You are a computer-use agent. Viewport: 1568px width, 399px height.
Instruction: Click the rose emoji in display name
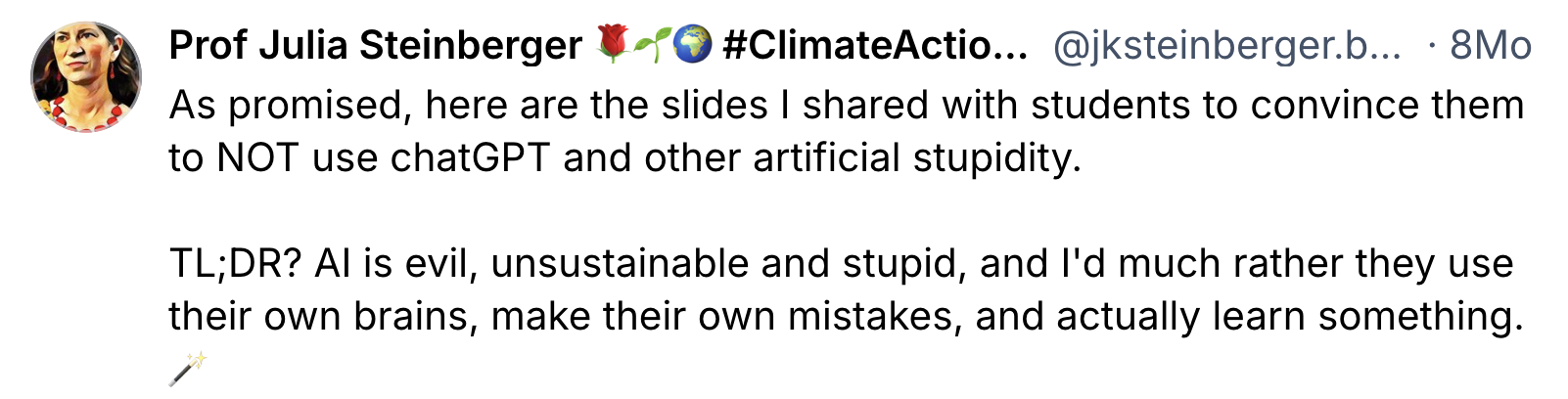click(613, 45)
